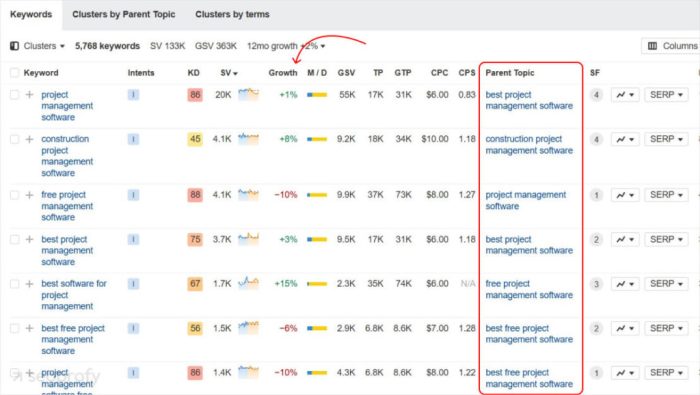700x395 pixels.
Task: Check the 'best free project management software' checkbox
Action: tap(14, 328)
